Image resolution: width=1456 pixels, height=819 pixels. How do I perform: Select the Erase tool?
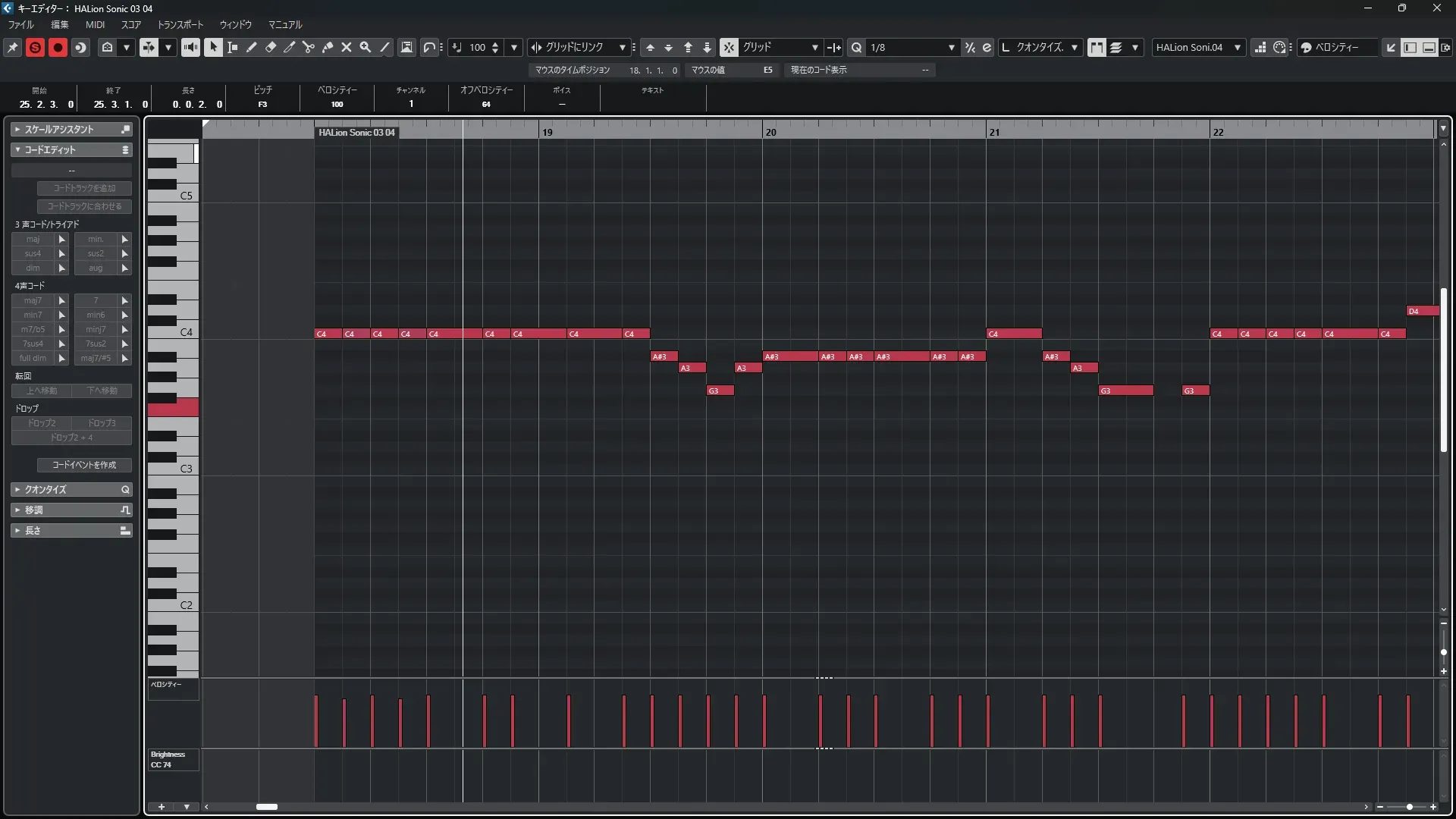tap(271, 47)
